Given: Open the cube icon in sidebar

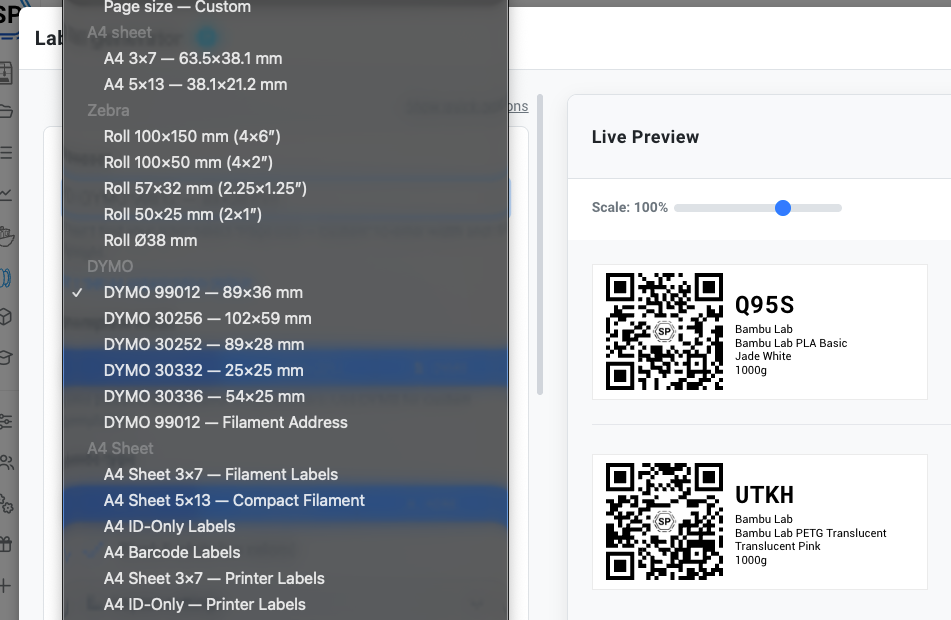Looking at the screenshot, I should click(5, 317).
